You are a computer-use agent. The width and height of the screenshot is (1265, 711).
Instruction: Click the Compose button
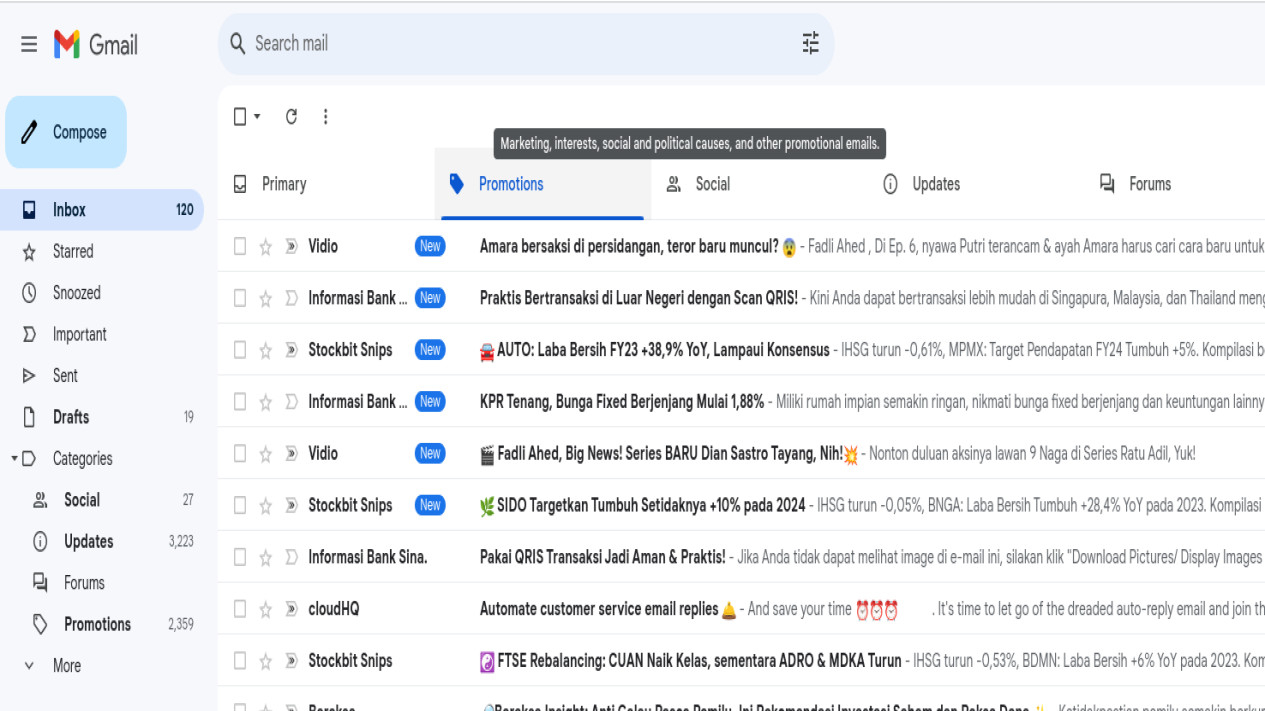(66, 132)
